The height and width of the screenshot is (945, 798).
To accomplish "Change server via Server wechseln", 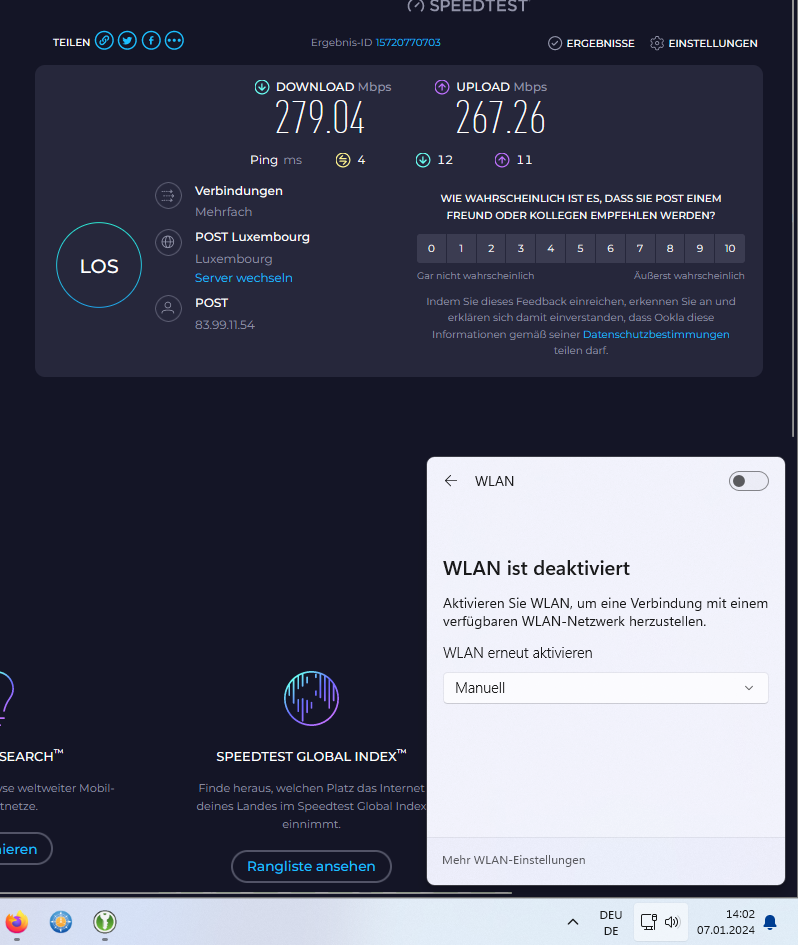I will pyautogui.click(x=243, y=278).
